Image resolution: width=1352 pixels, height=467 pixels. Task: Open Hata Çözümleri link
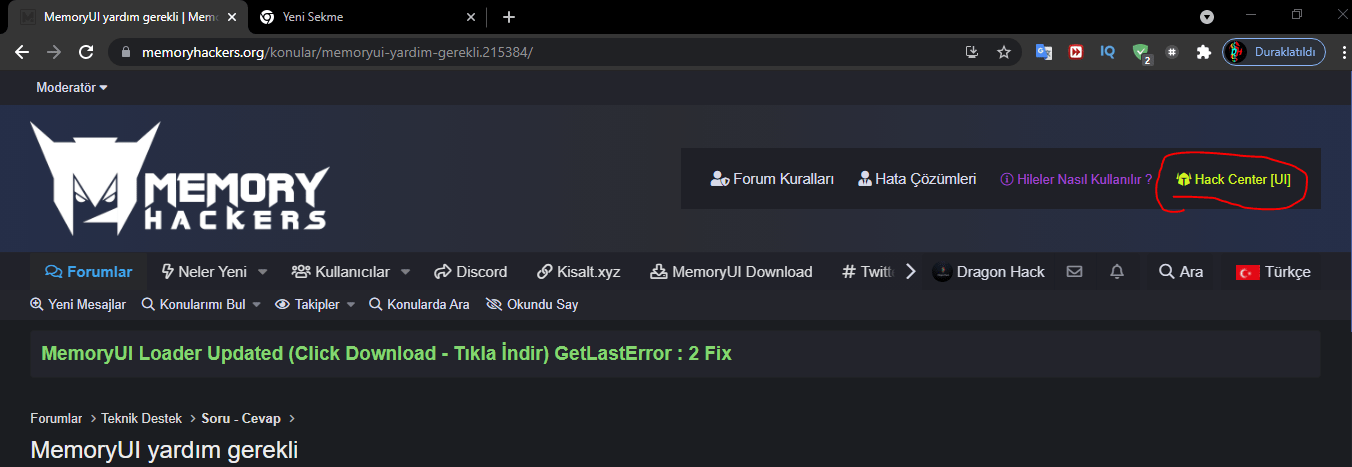(x=917, y=179)
